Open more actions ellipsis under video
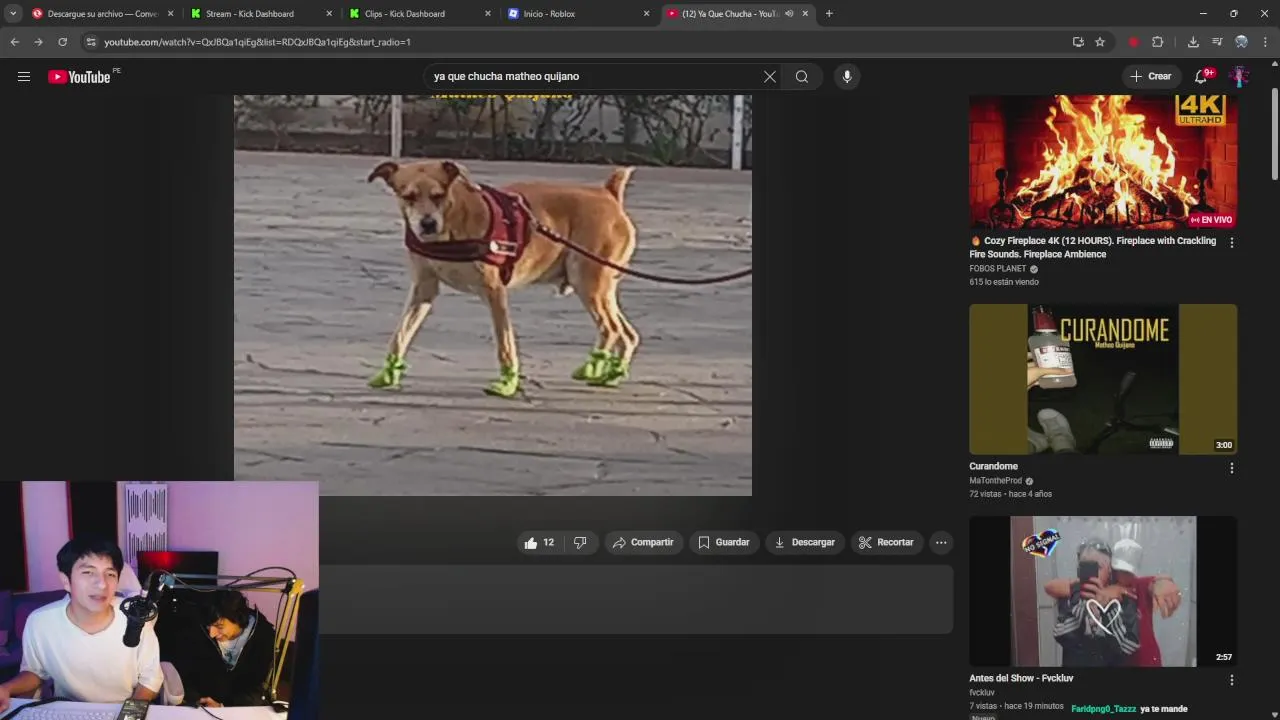The height and width of the screenshot is (720, 1280). coord(941,543)
